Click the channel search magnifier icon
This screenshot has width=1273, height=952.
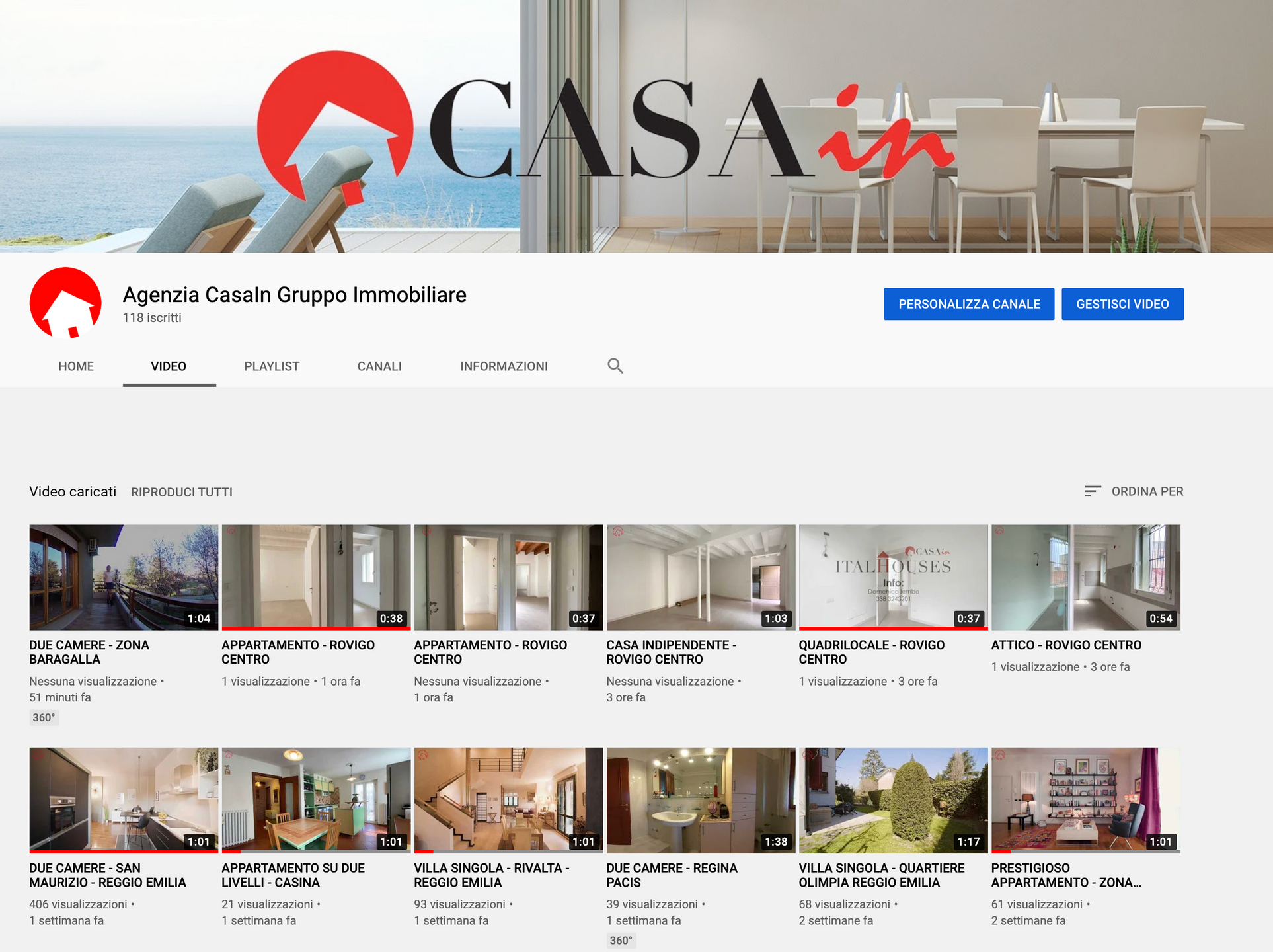point(615,366)
